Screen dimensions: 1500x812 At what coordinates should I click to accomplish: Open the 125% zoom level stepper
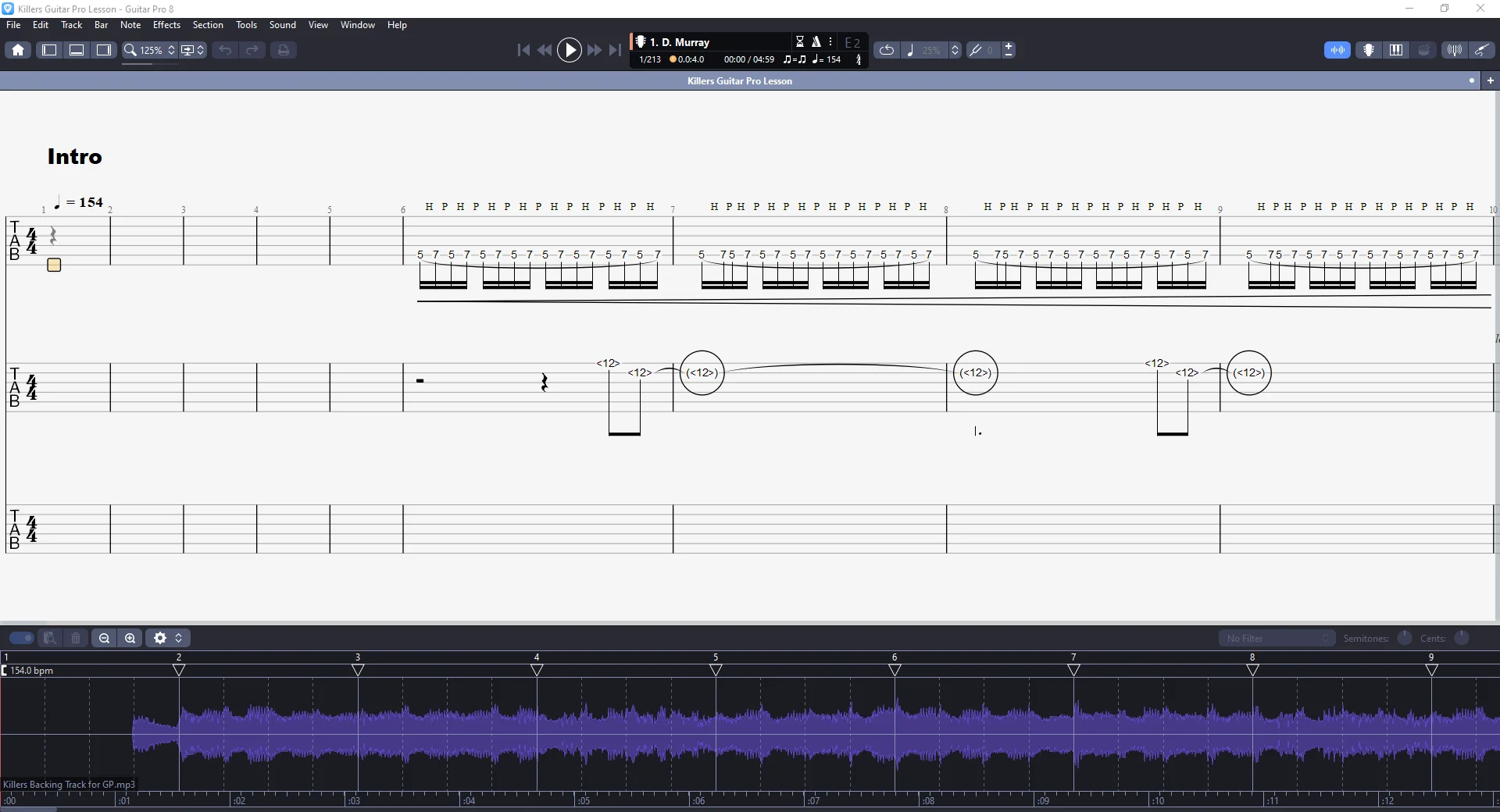[172, 50]
